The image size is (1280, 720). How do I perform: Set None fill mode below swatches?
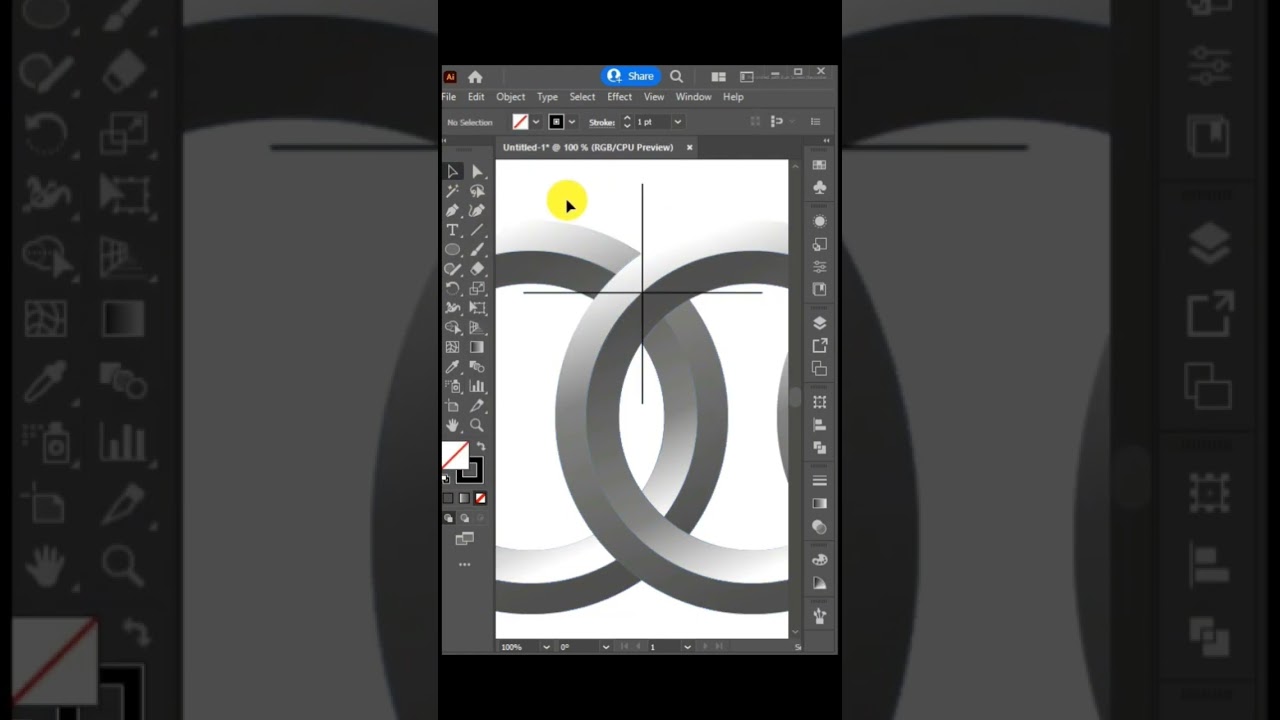480,498
